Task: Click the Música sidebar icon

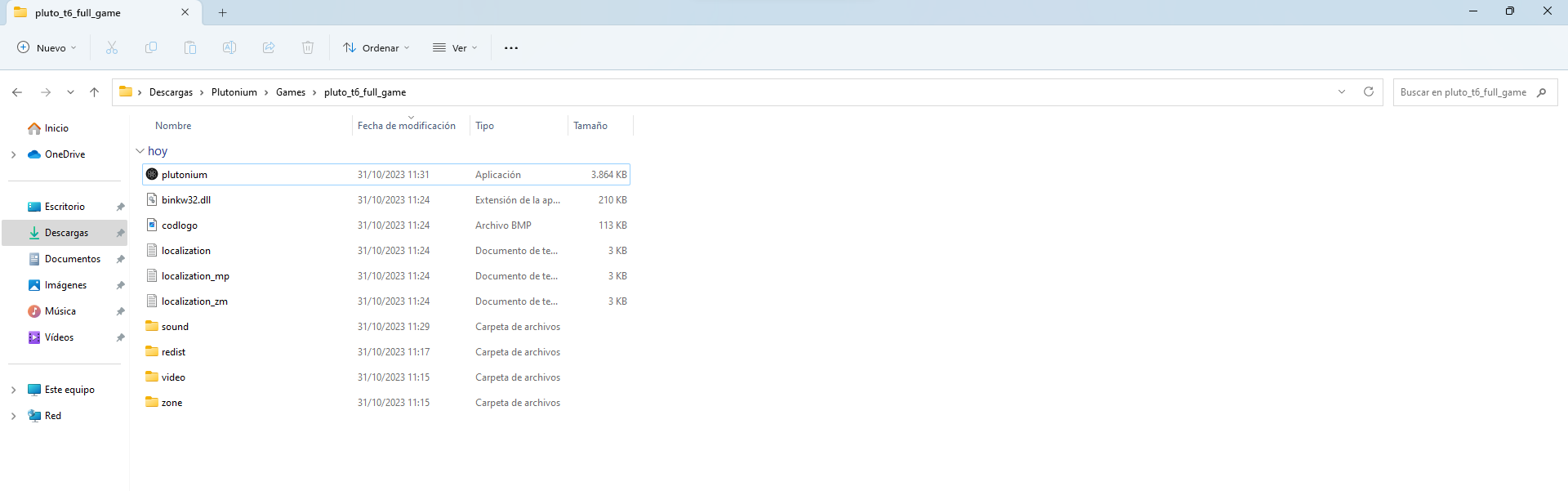Action: click(34, 311)
